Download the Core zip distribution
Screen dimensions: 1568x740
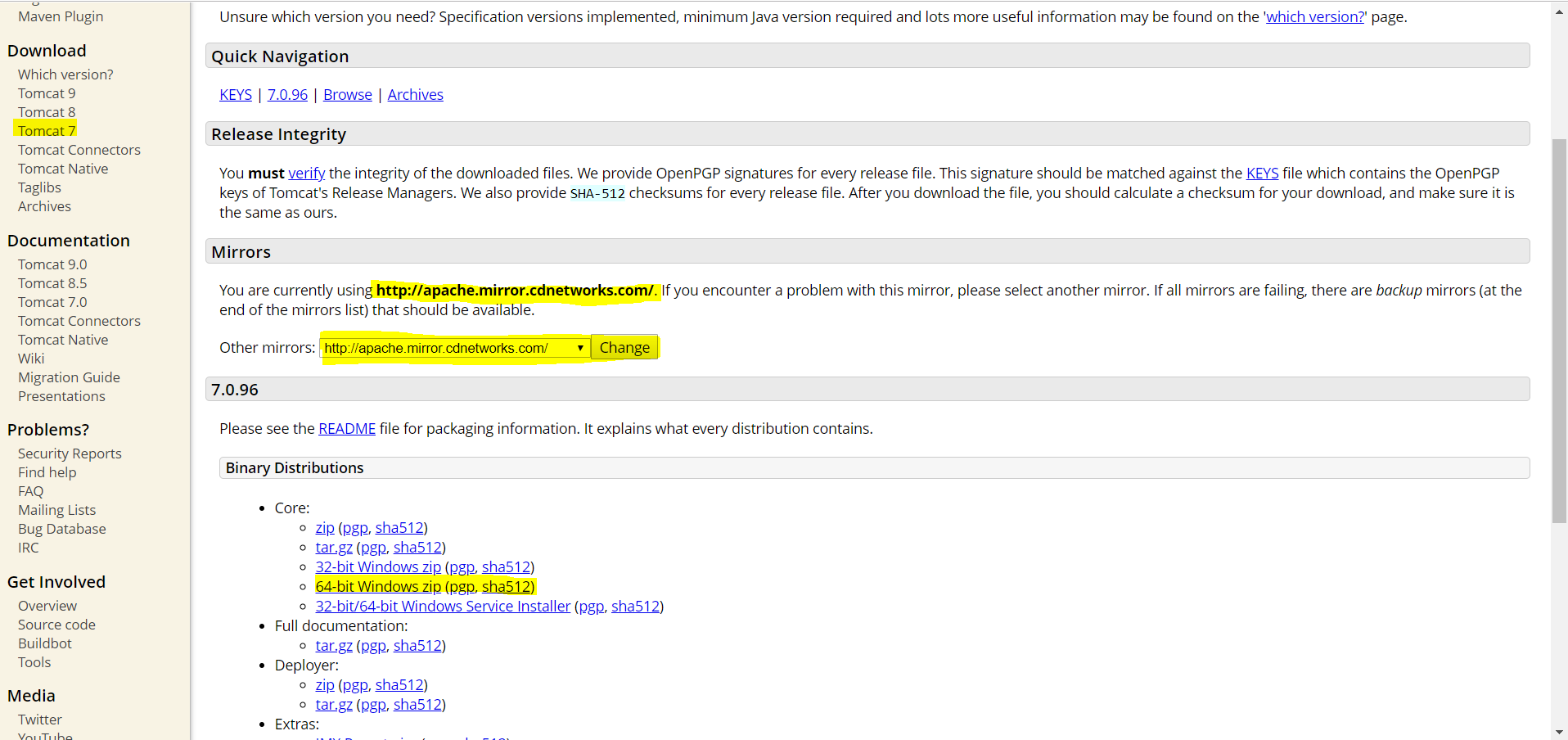[x=325, y=528]
